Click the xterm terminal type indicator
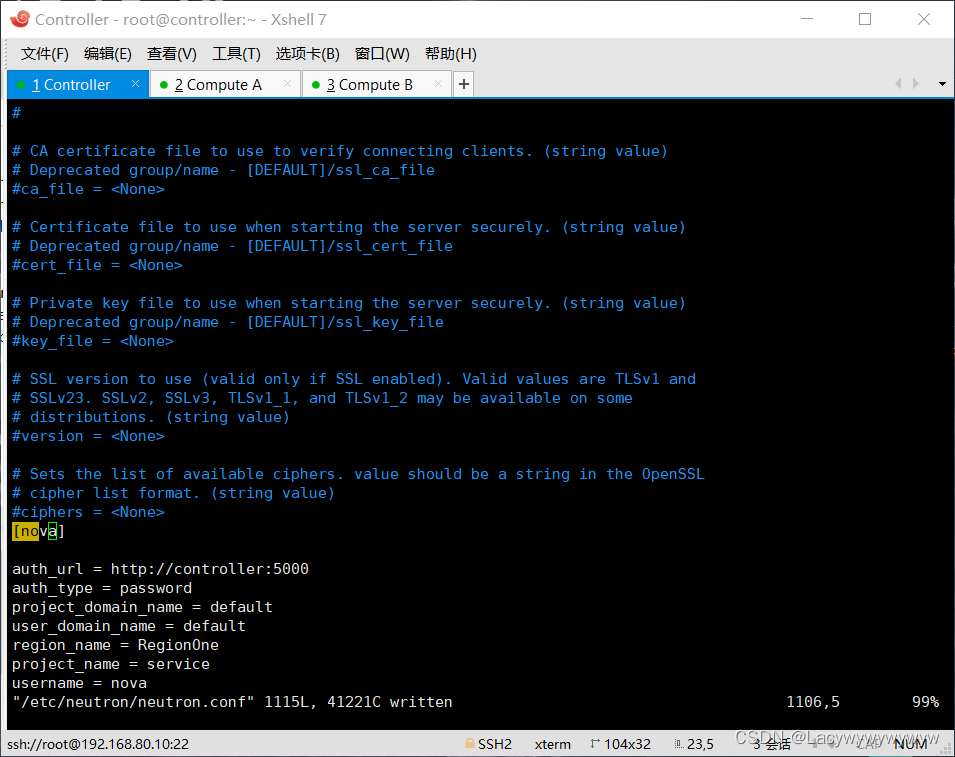This screenshot has height=757, width=955. [553, 744]
